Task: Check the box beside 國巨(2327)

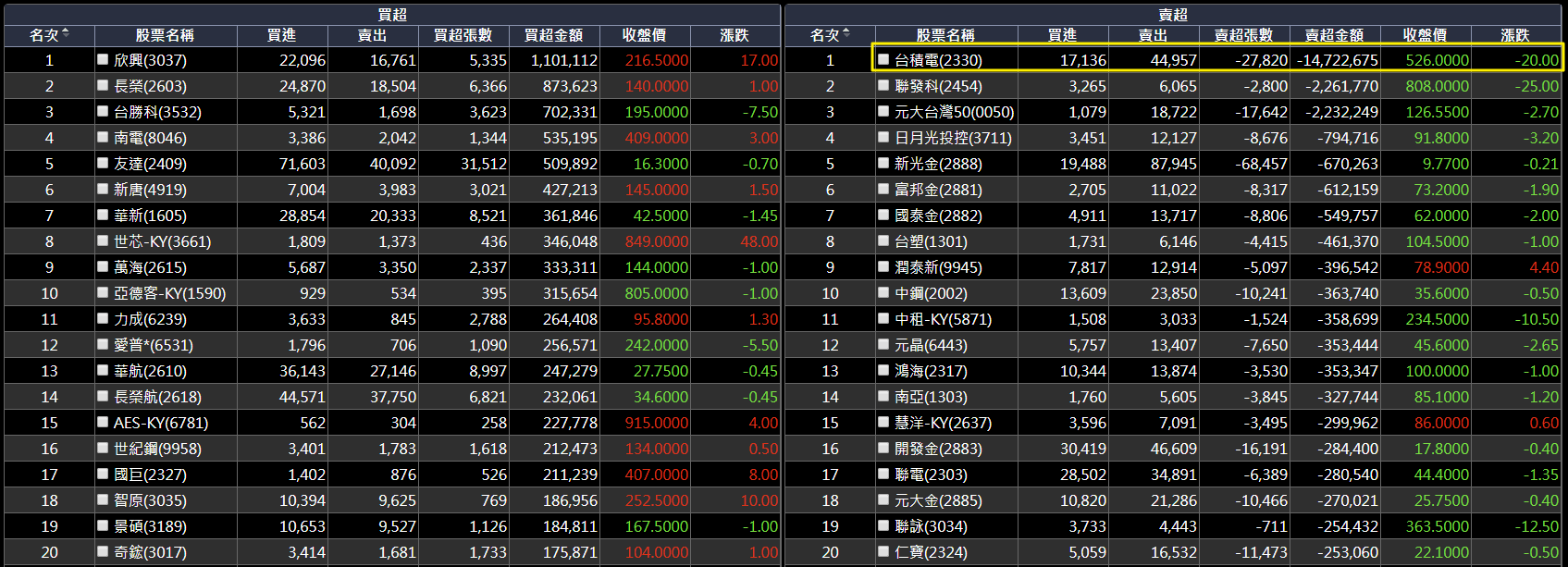Action: point(103,474)
